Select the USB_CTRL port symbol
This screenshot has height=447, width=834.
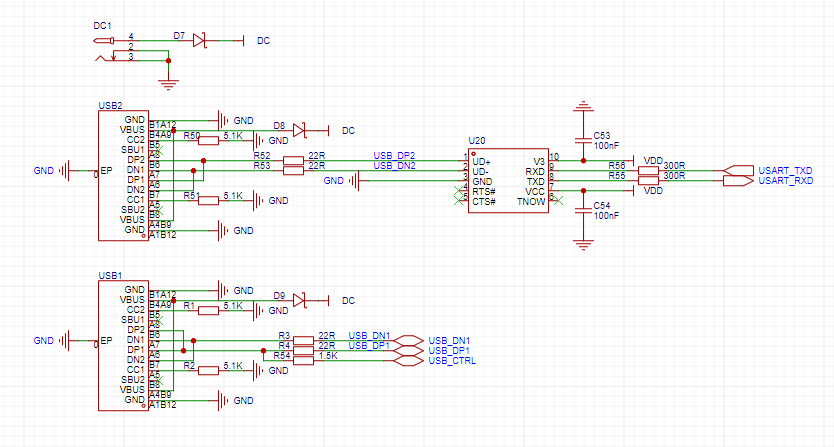[x=408, y=360]
